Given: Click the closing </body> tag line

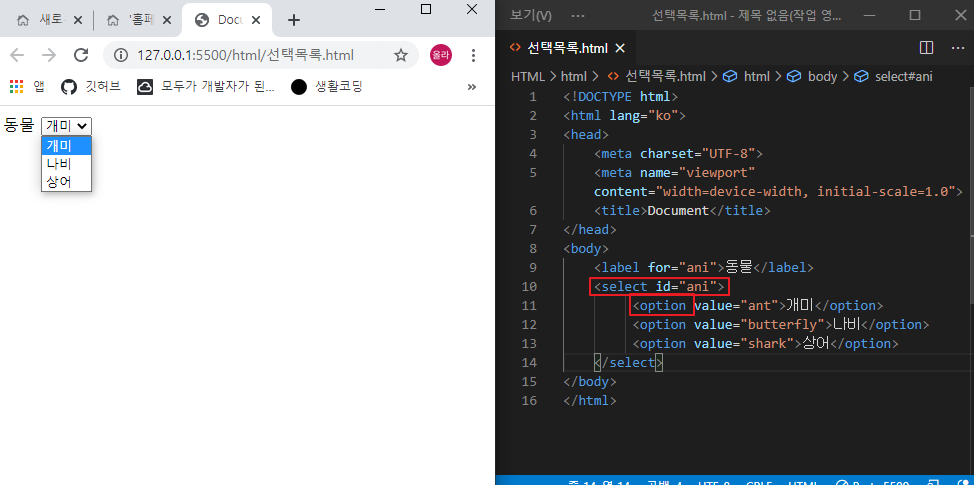Looking at the screenshot, I should tap(590, 381).
